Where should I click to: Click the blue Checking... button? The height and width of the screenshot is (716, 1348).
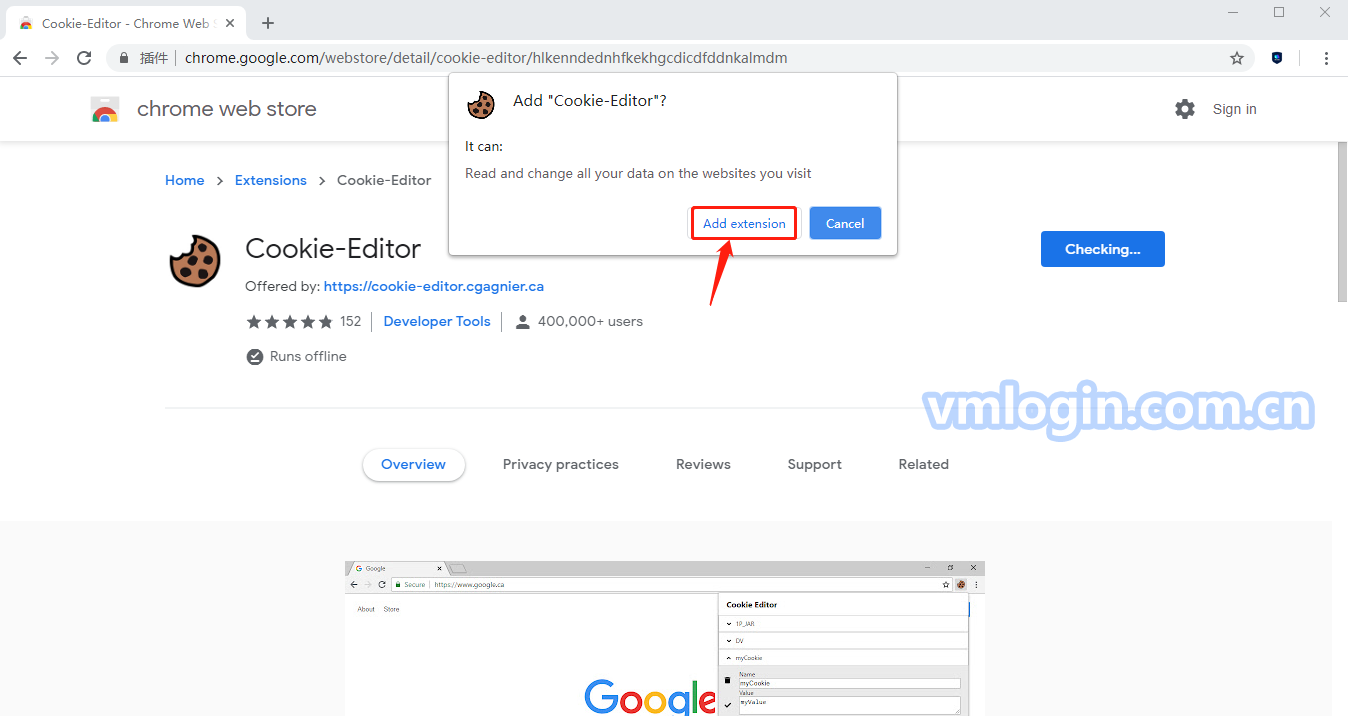coord(1102,249)
